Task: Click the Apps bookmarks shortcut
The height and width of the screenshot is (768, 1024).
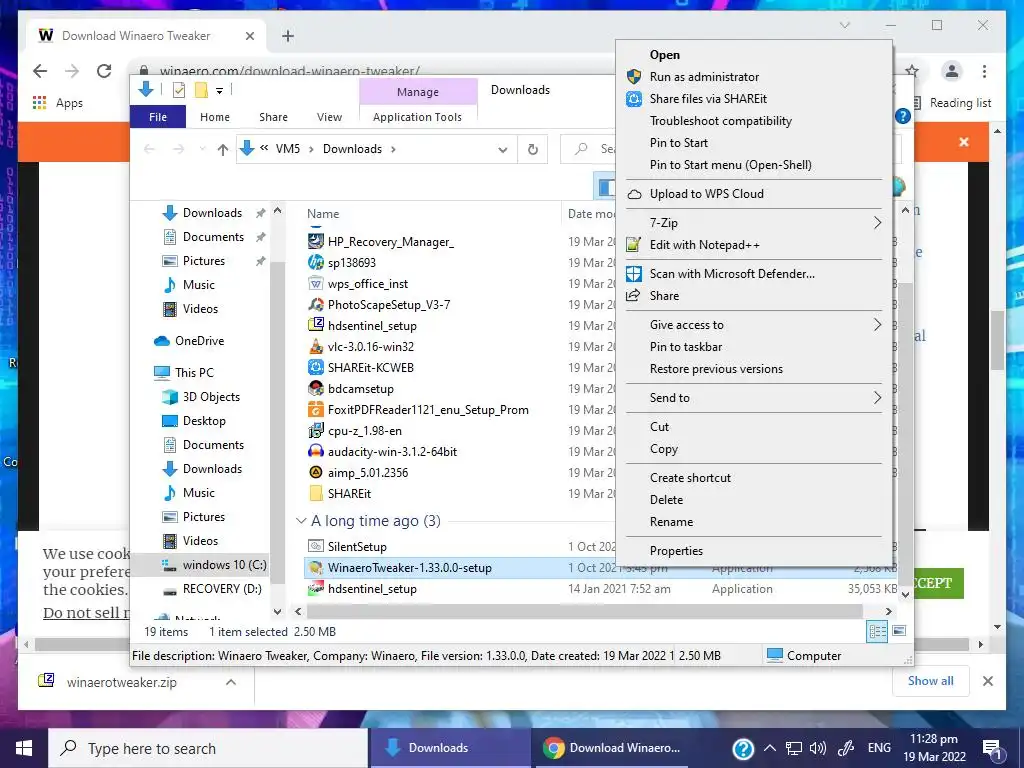Action: click(x=58, y=103)
